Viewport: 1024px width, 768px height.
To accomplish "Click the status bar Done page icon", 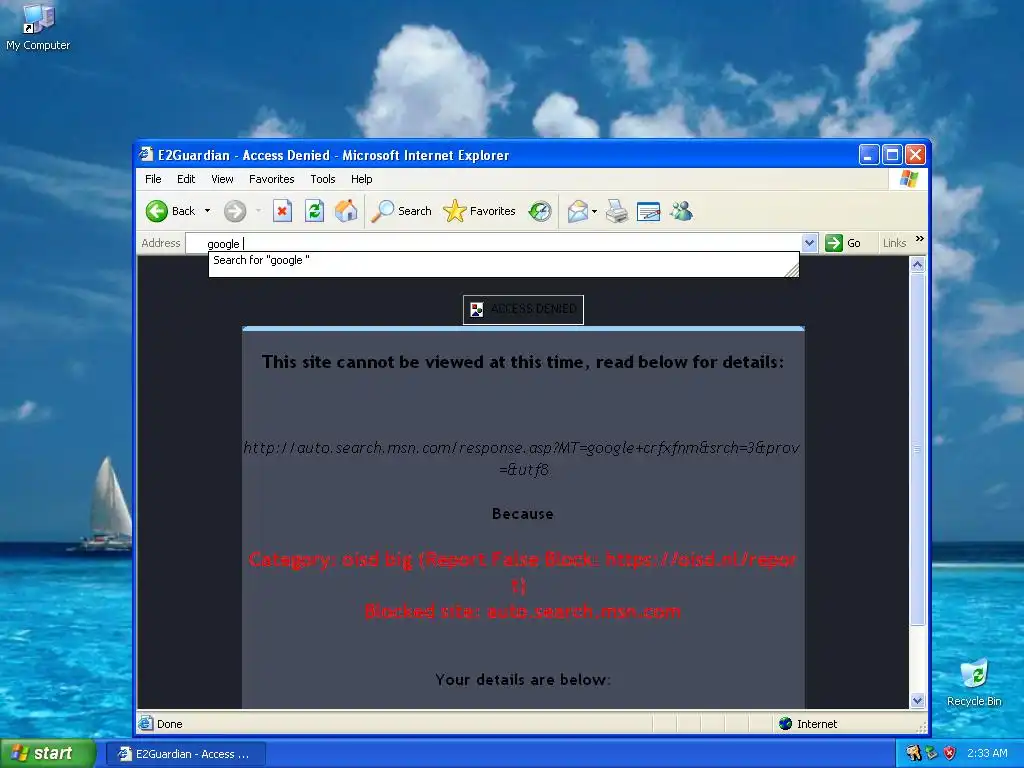I will (145, 724).
